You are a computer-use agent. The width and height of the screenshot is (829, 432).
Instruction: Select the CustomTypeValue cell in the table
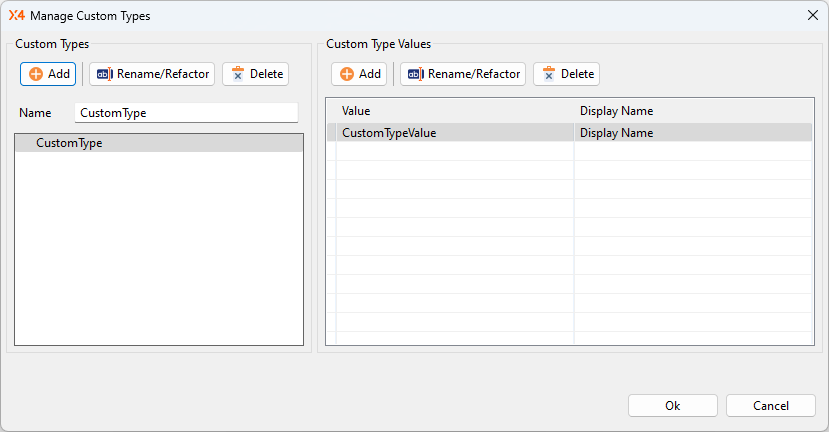pos(455,132)
